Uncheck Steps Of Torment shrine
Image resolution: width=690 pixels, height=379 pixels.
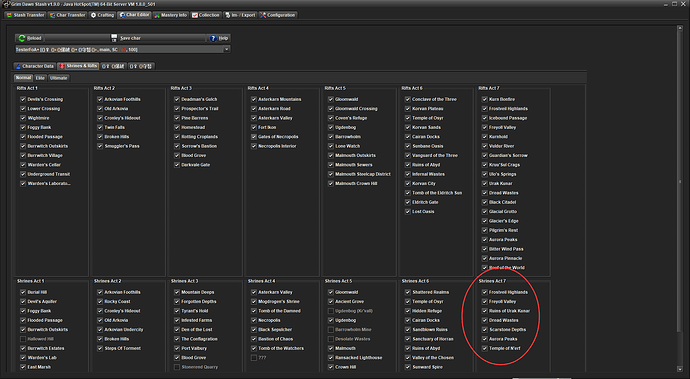[100, 348]
